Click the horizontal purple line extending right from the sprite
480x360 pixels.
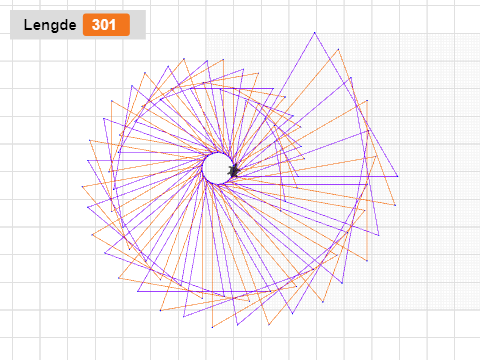(317, 176)
